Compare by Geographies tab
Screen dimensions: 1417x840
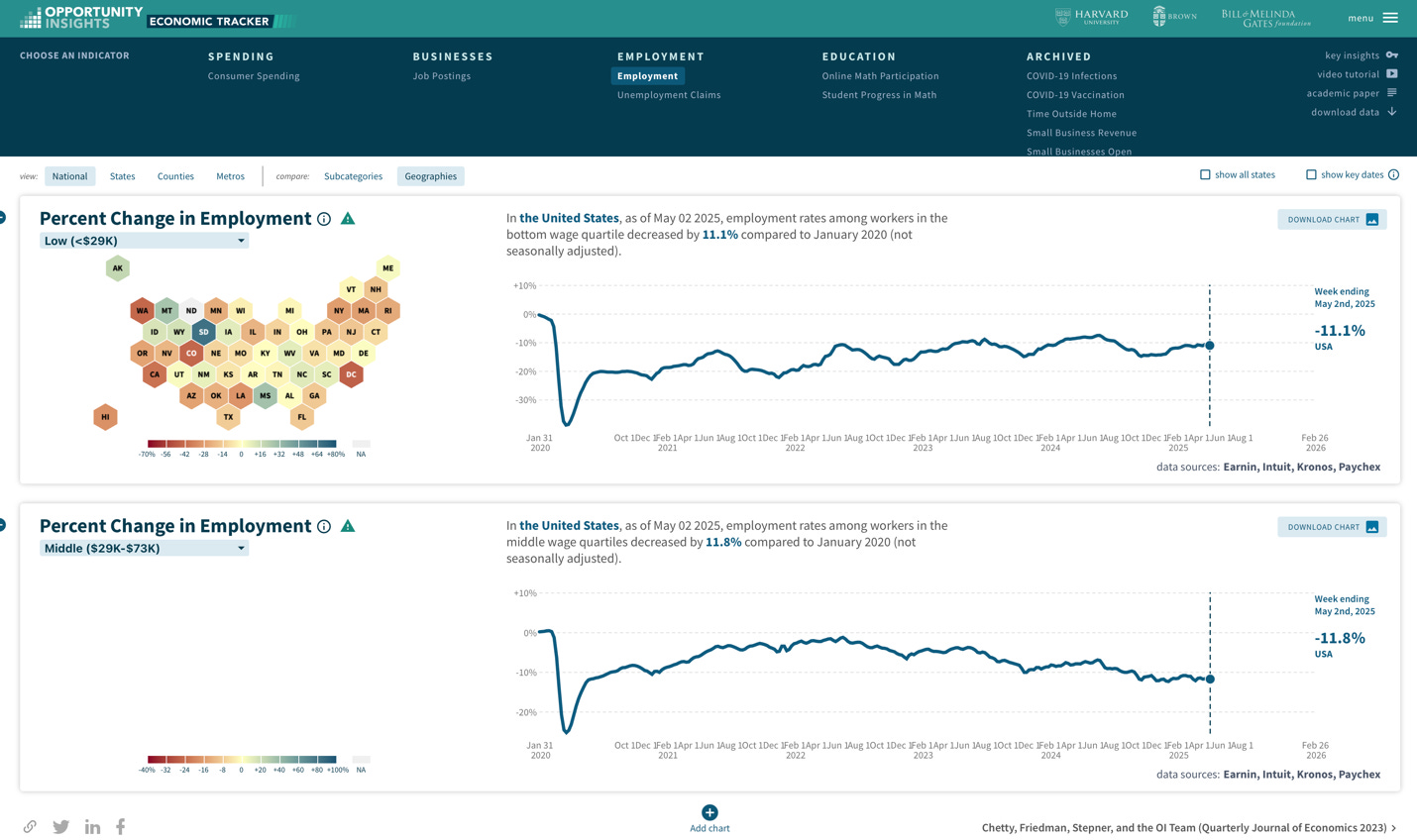(431, 176)
